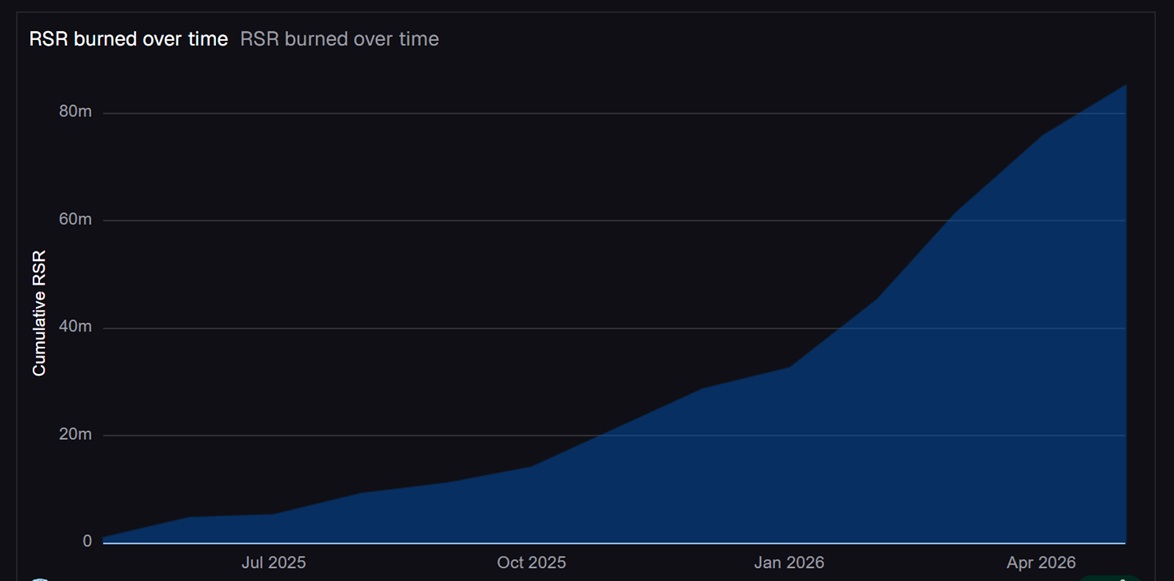Click where the curve crosses the 60m gridline
Viewport: 1174px width, 581px height.
pyautogui.click(x=946, y=220)
